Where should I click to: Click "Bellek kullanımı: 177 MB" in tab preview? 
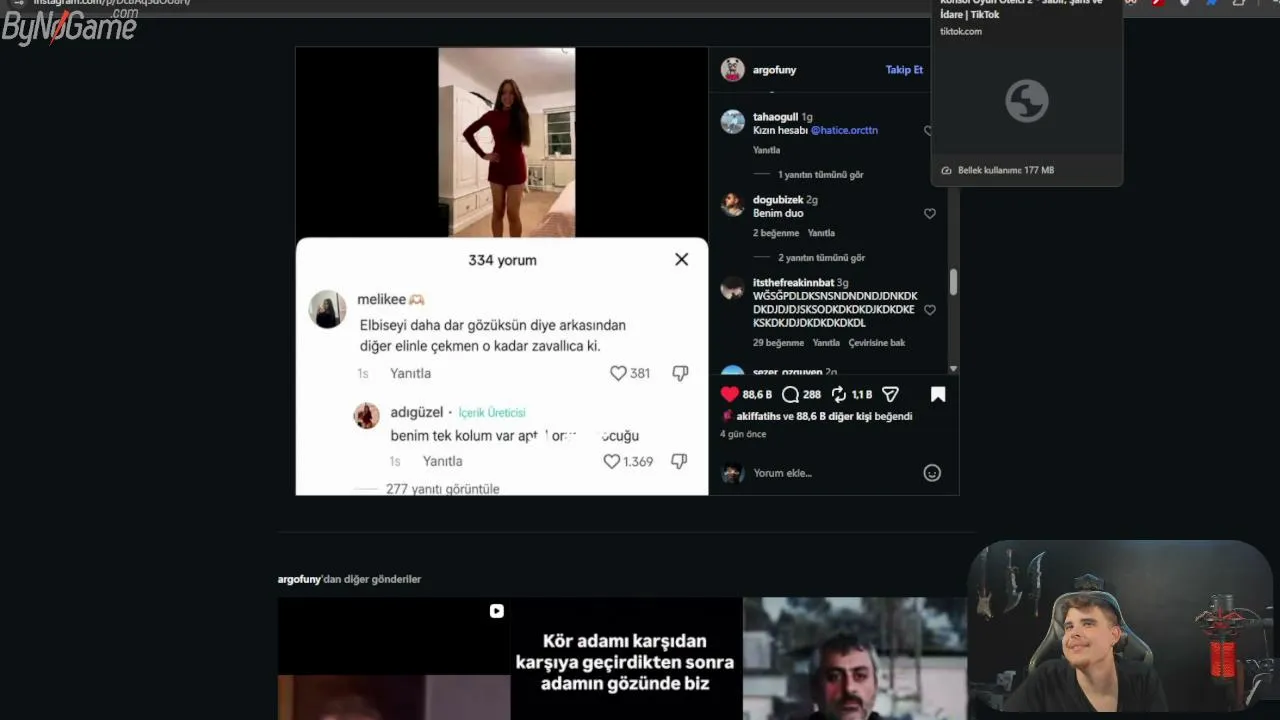tap(1006, 170)
